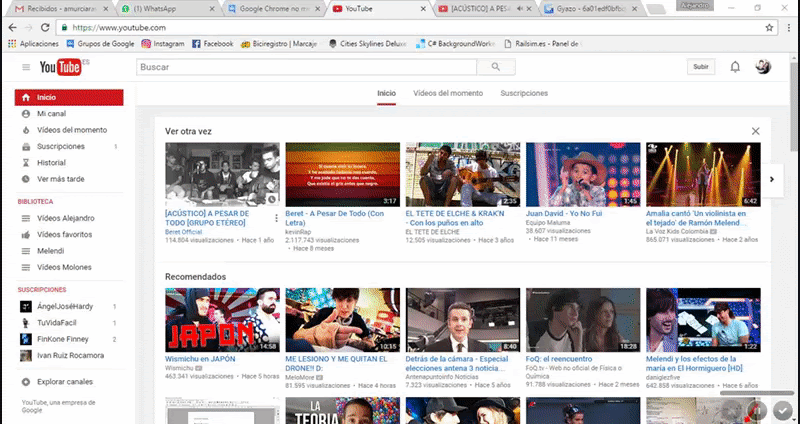Click the browser back arrow
800x424 pixels.
click(13, 28)
